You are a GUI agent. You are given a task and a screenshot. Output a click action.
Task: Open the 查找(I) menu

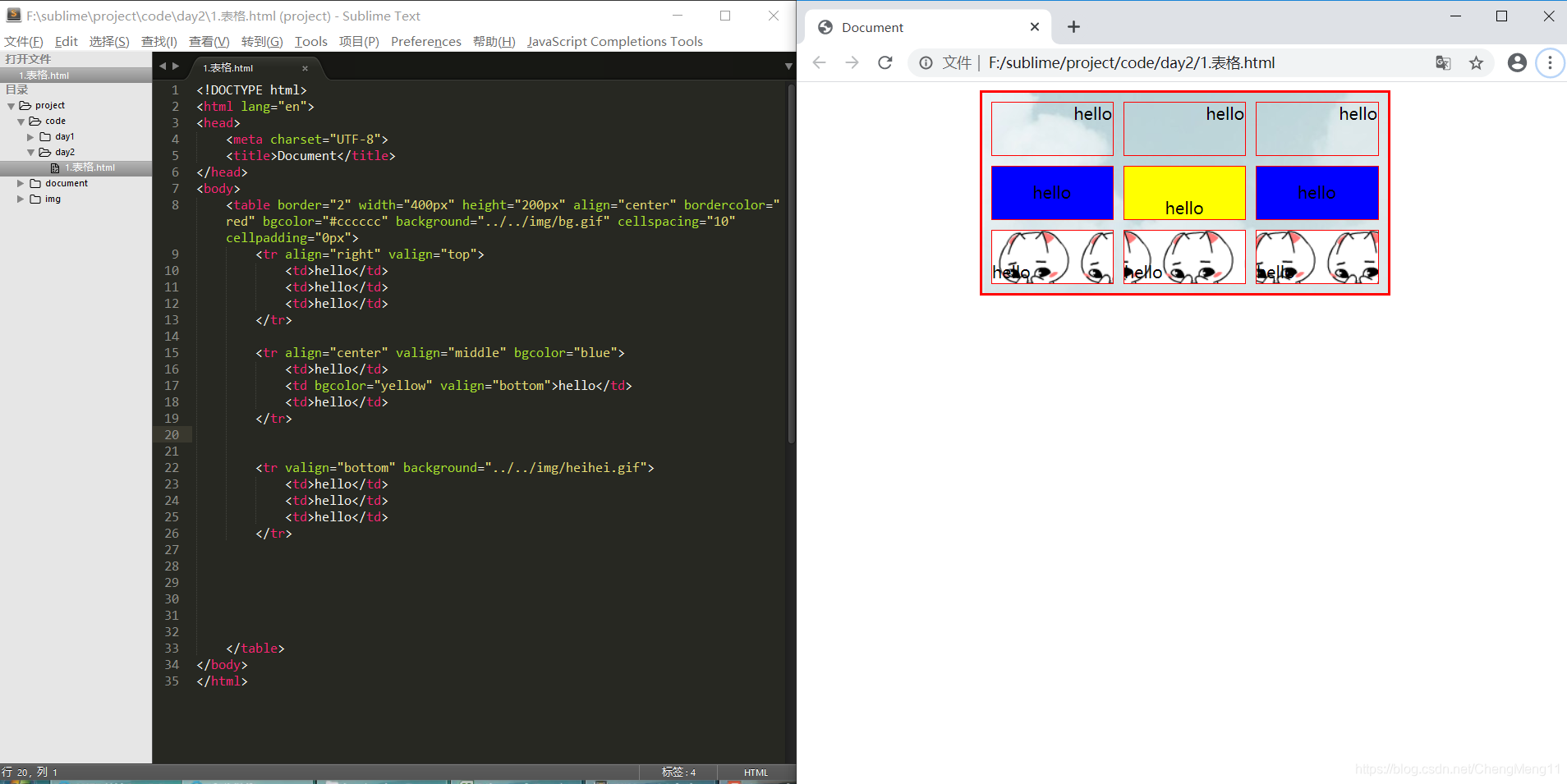159,42
